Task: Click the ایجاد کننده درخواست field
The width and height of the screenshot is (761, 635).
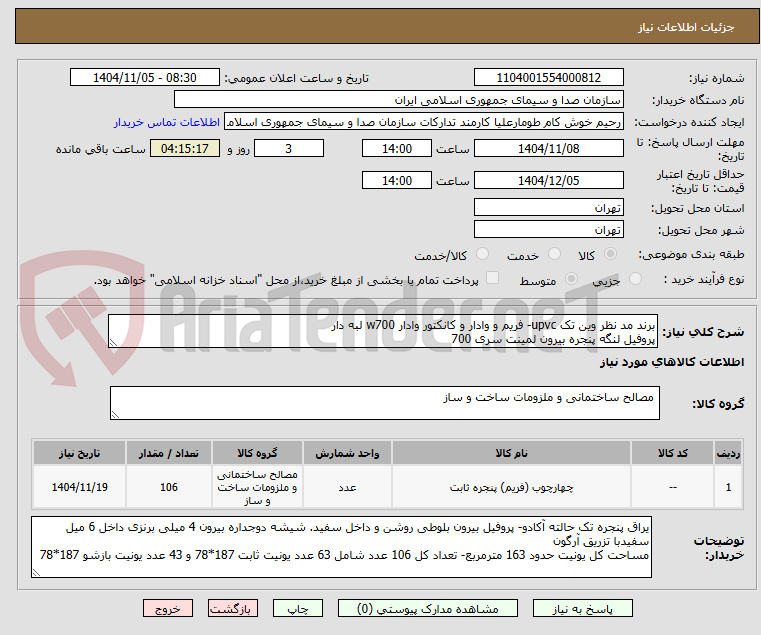Action: tap(424, 122)
